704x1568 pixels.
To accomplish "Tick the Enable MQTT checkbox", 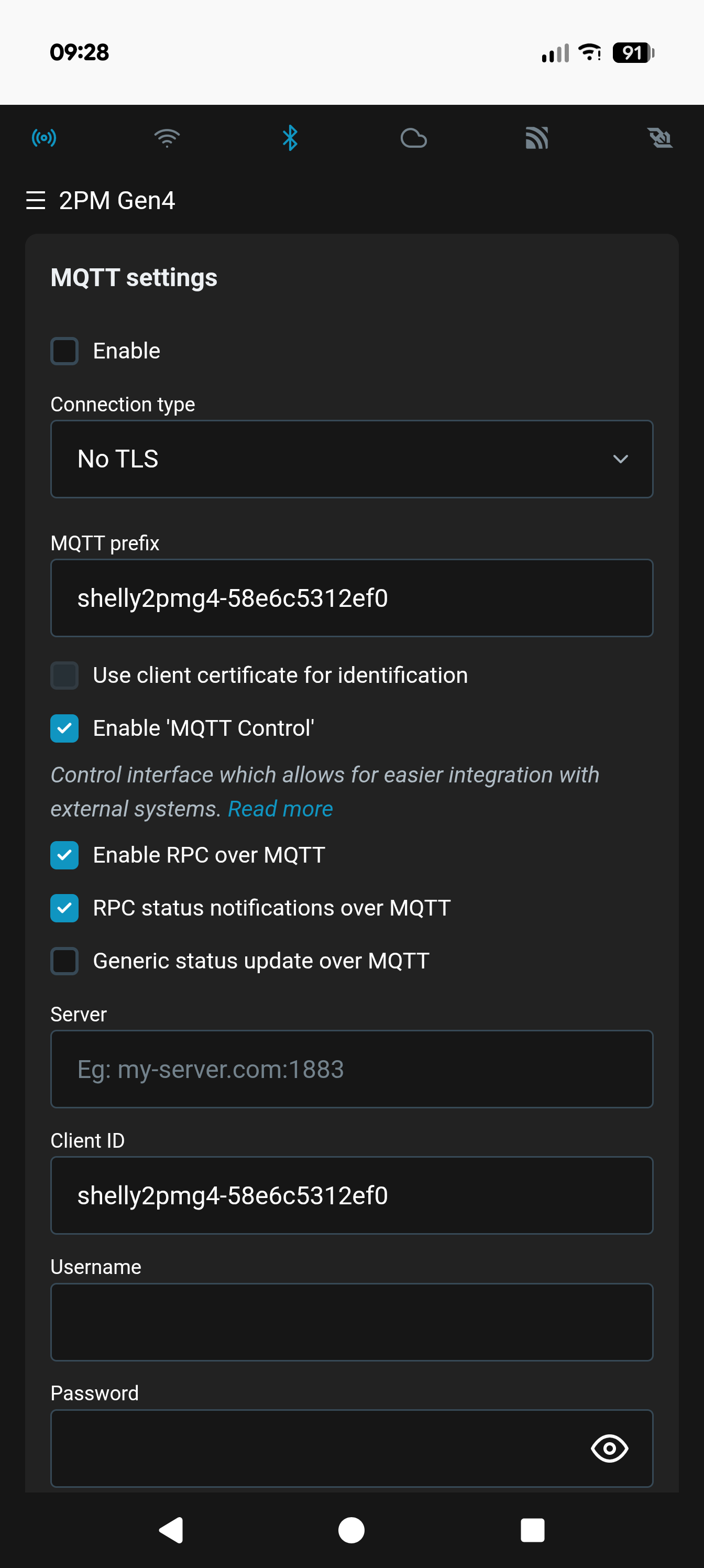I will [x=64, y=351].
